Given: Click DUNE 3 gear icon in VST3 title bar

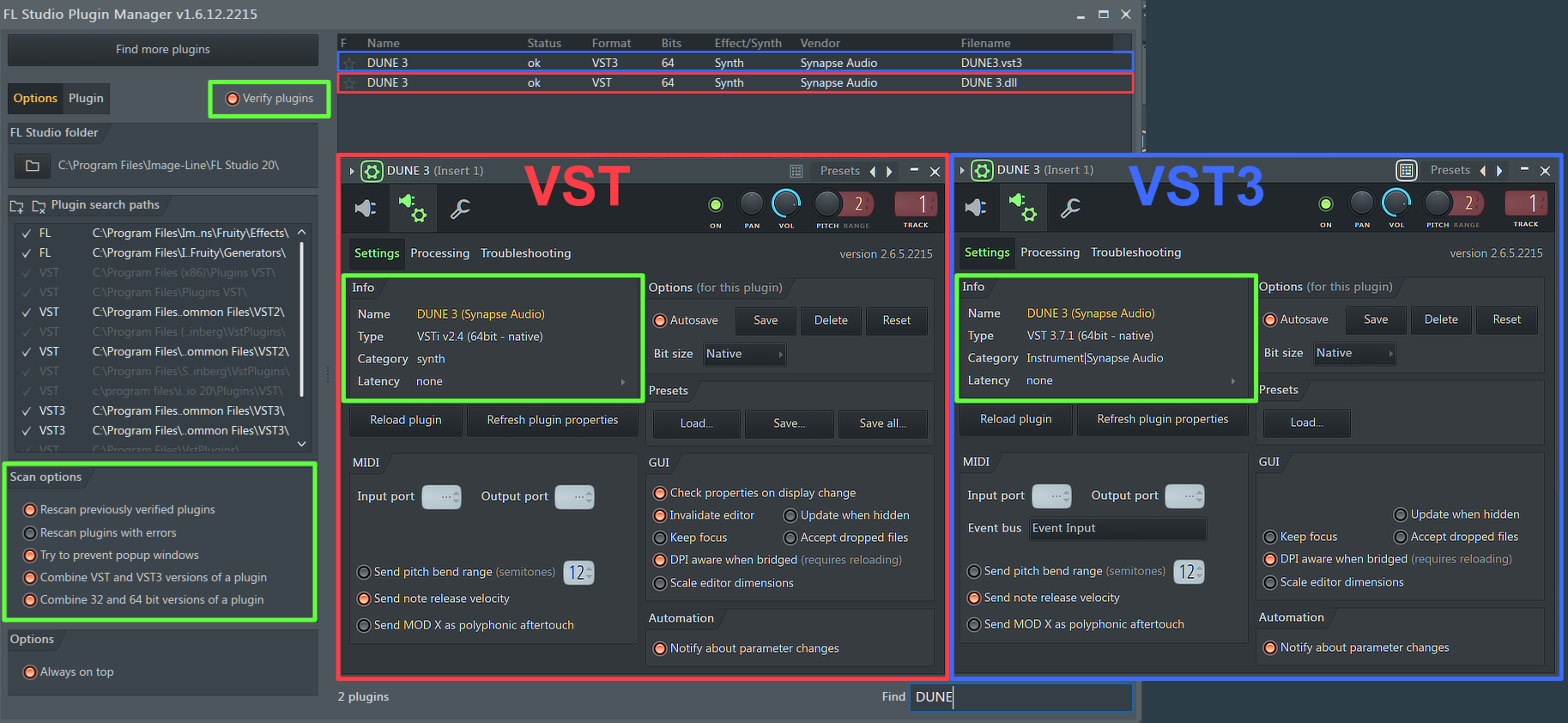Looking at the screenshot, I should pyautogui.click(x=982, y=170).
